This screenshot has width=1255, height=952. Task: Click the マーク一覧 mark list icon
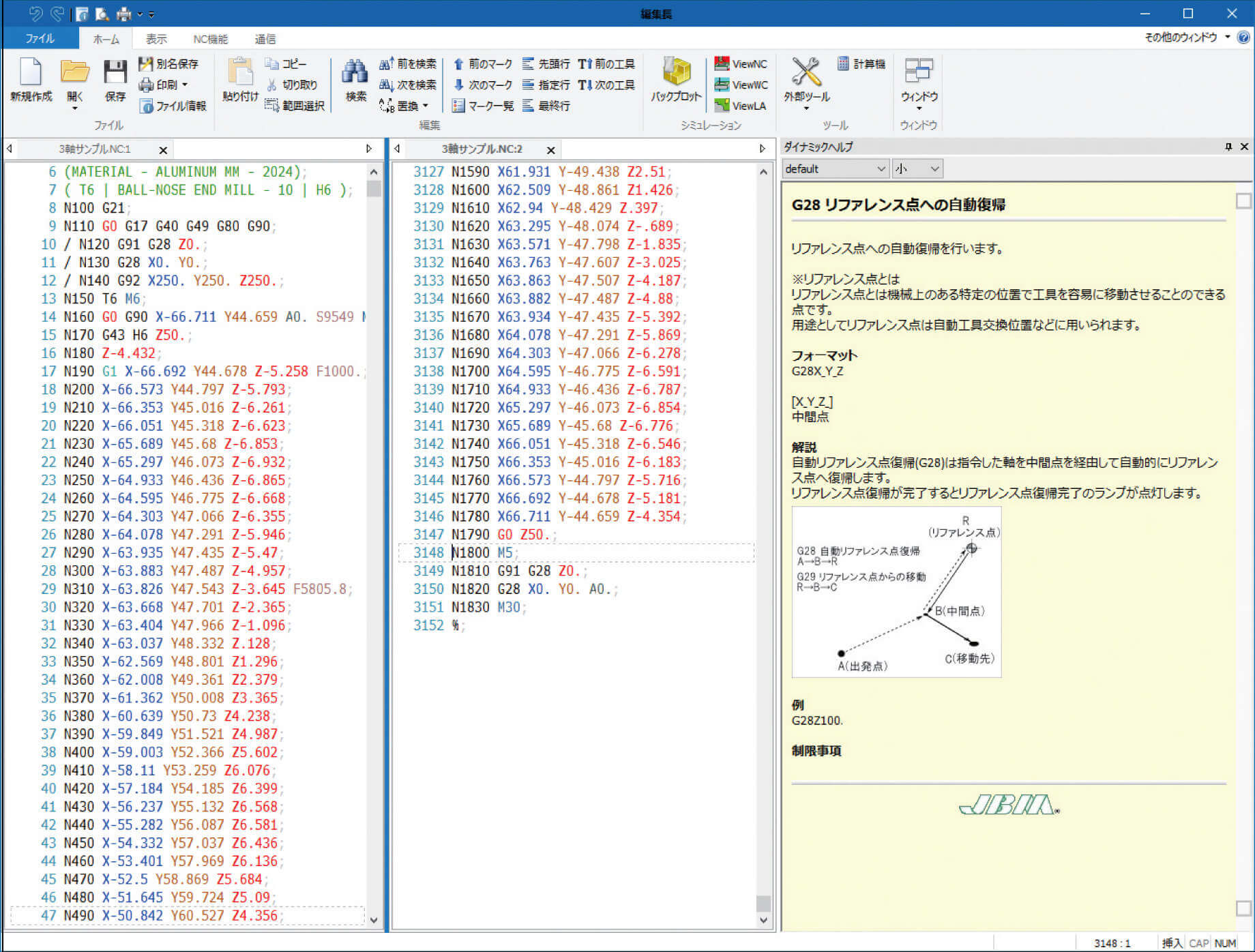coord(482,106)
